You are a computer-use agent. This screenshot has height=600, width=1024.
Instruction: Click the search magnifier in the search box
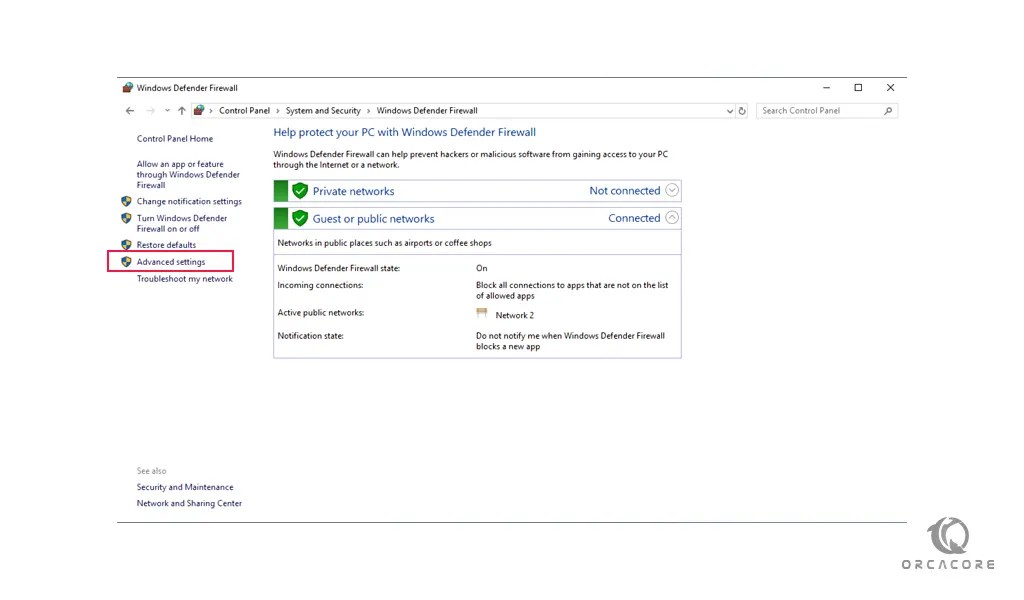click(887, 110)
